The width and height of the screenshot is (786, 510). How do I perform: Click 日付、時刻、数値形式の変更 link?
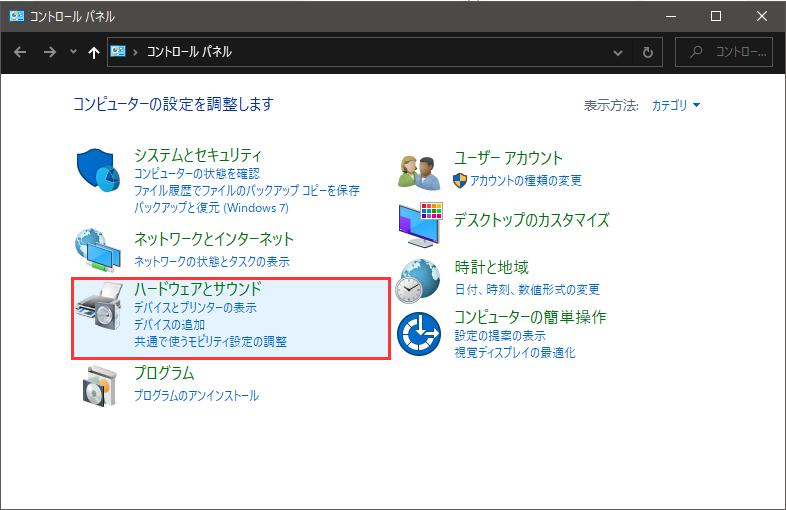point(527,289)
